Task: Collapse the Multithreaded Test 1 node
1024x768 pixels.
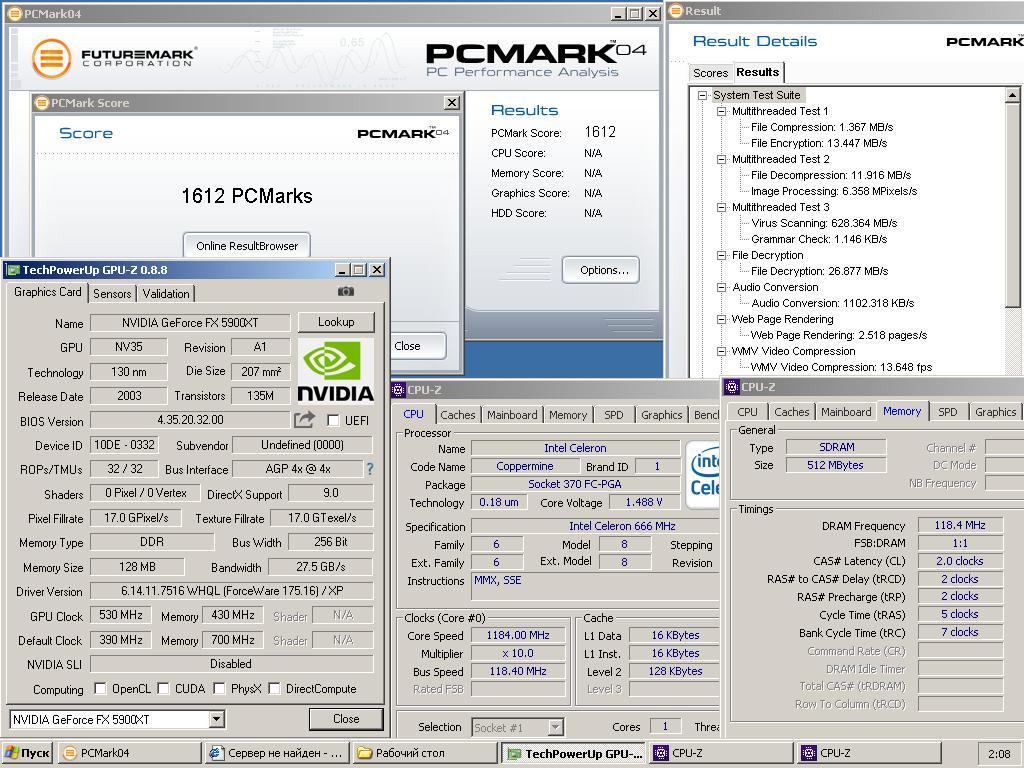Action: [x=722, y=111]
